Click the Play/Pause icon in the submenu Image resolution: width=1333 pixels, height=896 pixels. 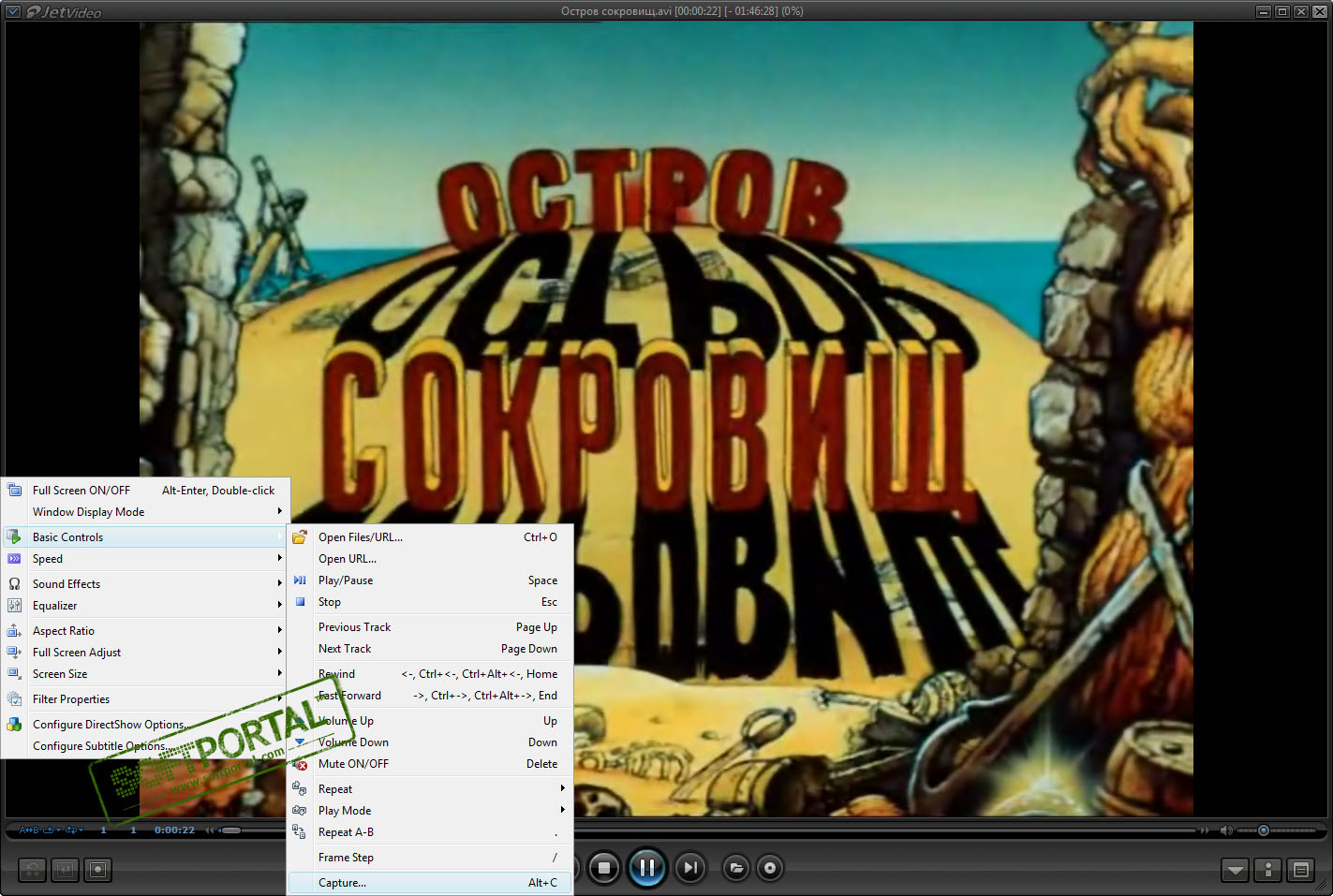coord(300,580)
